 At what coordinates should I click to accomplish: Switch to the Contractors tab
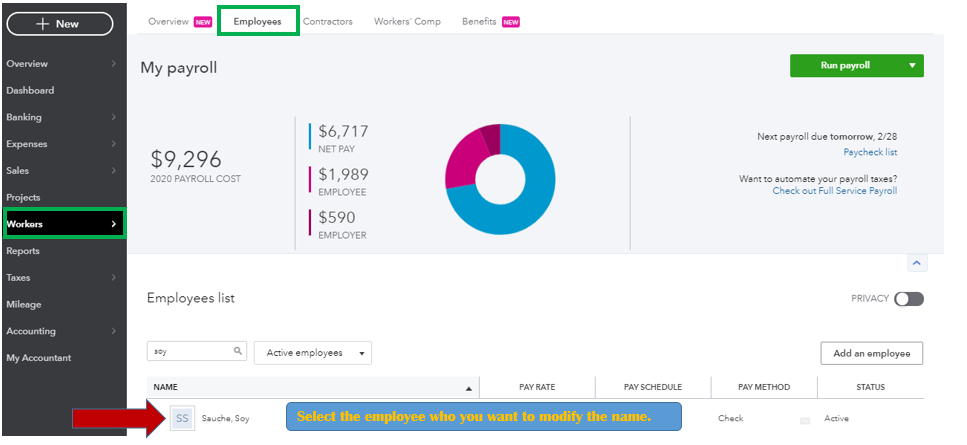tap(327, 22)
